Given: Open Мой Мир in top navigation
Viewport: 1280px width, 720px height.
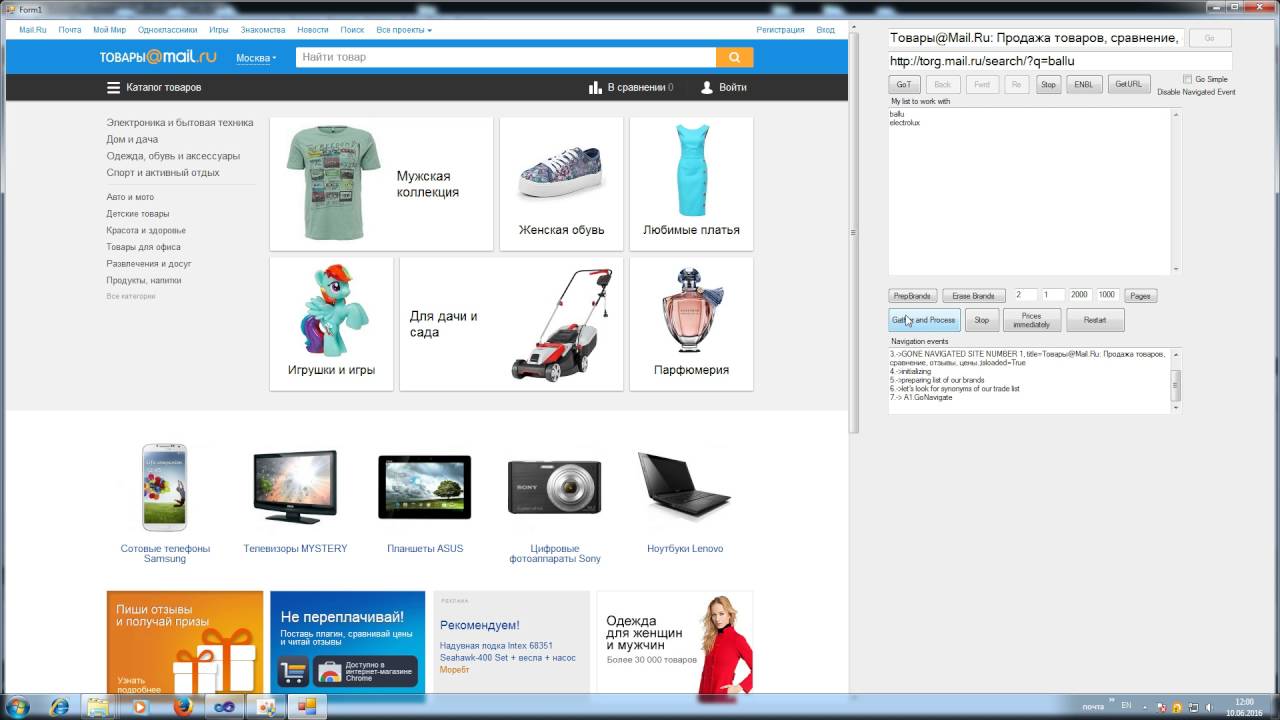Looking at the screenshot, I should [x=109, y=30].
